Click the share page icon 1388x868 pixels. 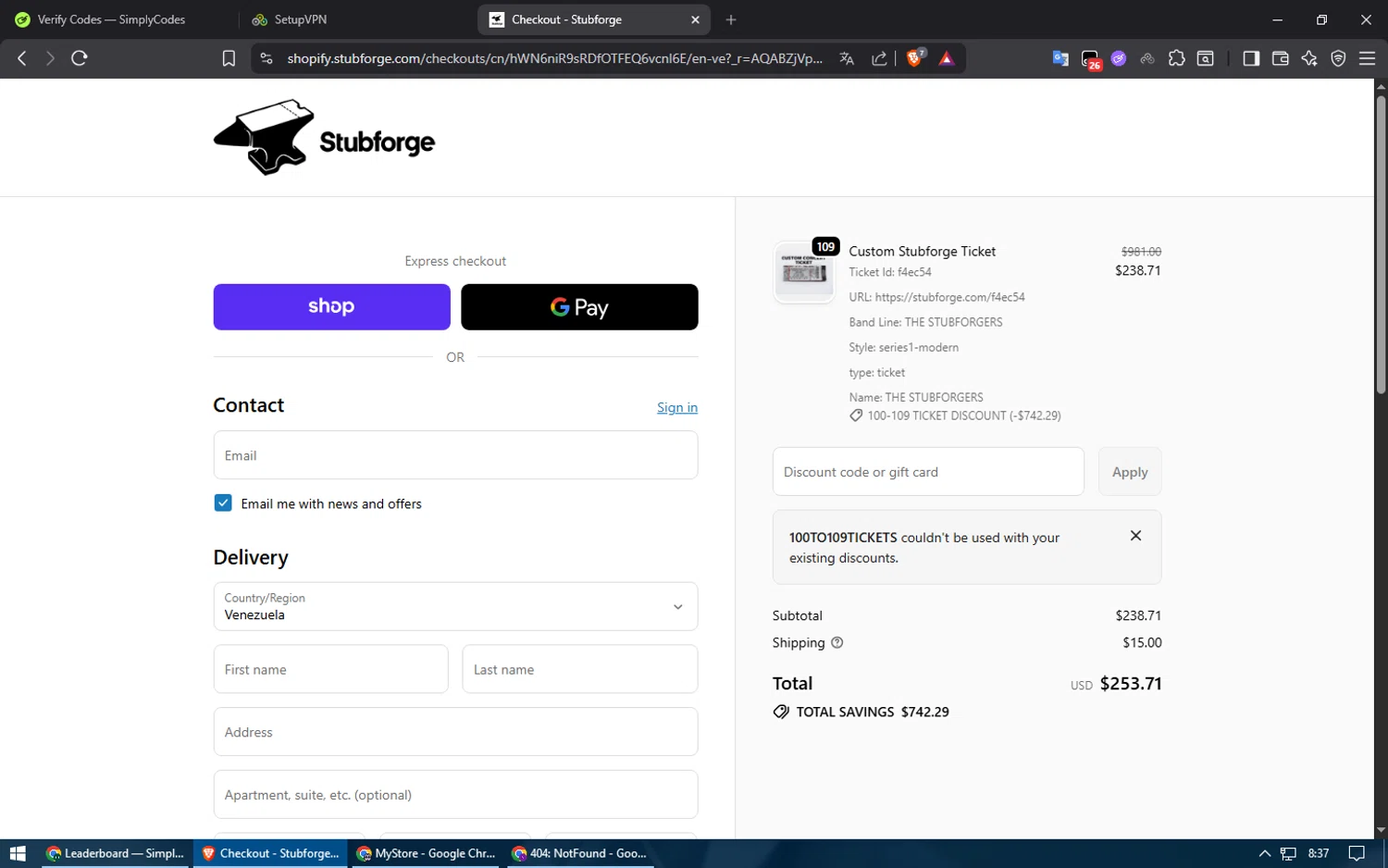[x=879, y=58]
